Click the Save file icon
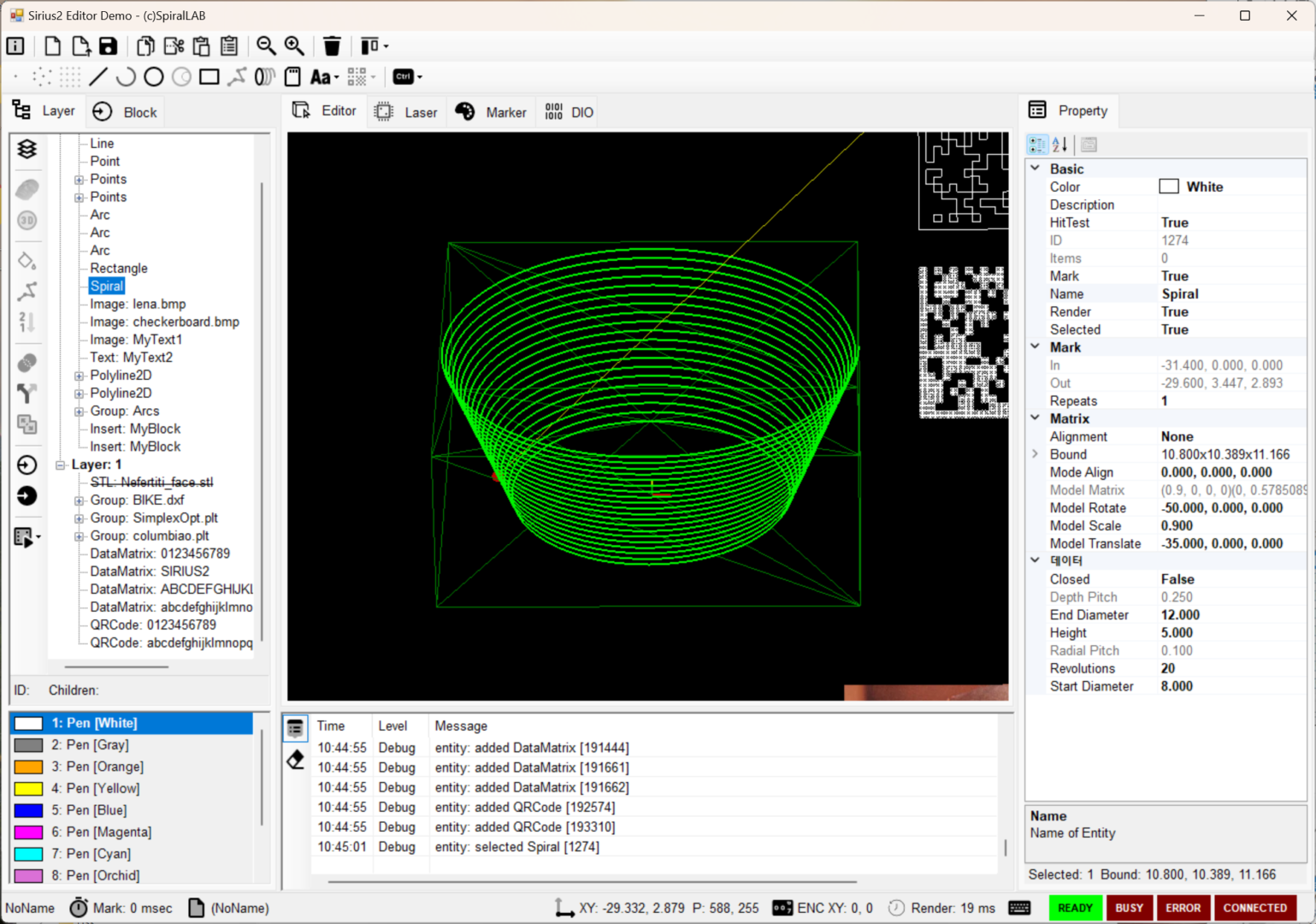This screenshot has width=1316, height=924. [108, 46]
